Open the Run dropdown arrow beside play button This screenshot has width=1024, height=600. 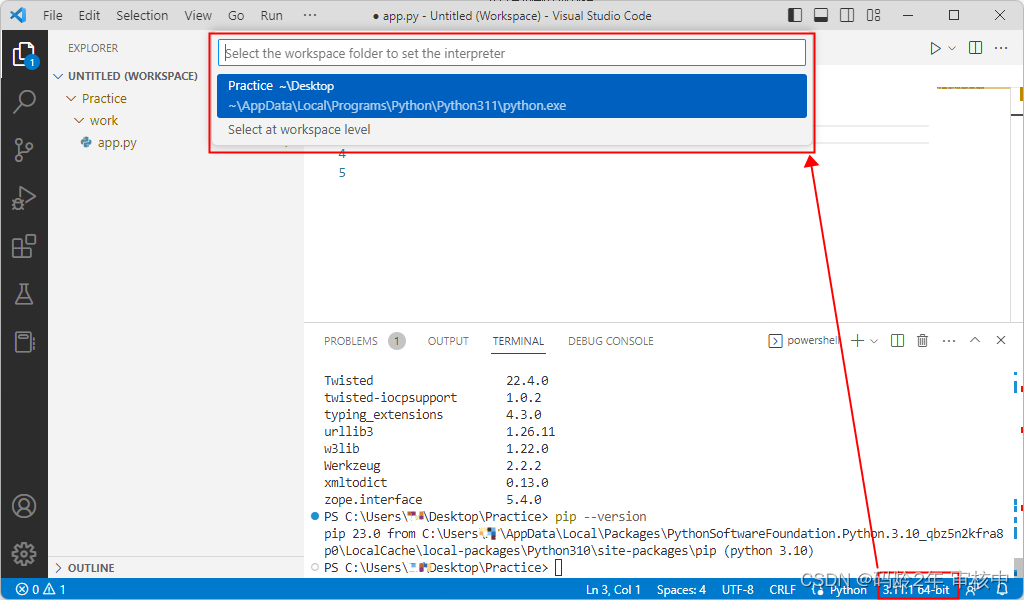(x=952, y=48)
